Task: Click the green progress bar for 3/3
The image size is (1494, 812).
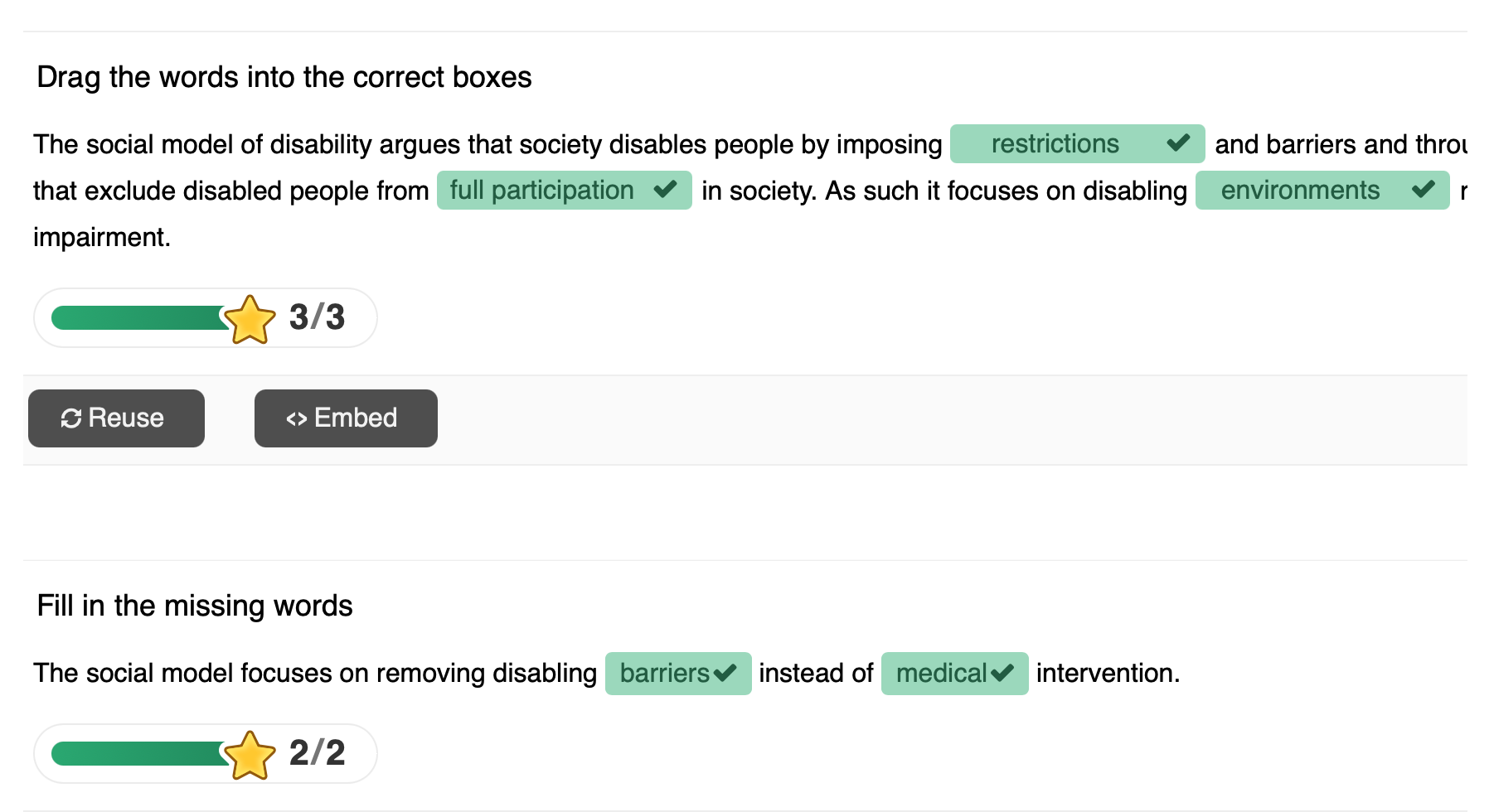Action: pos(137,317)
